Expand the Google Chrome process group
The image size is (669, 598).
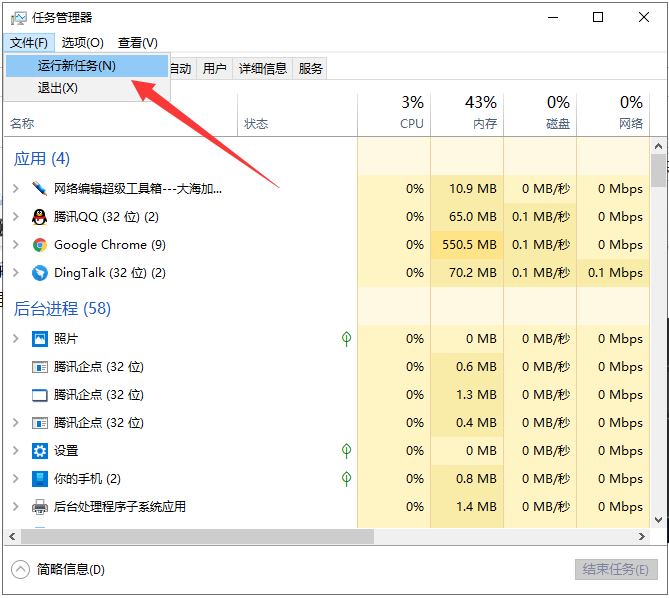click(15, 245)
